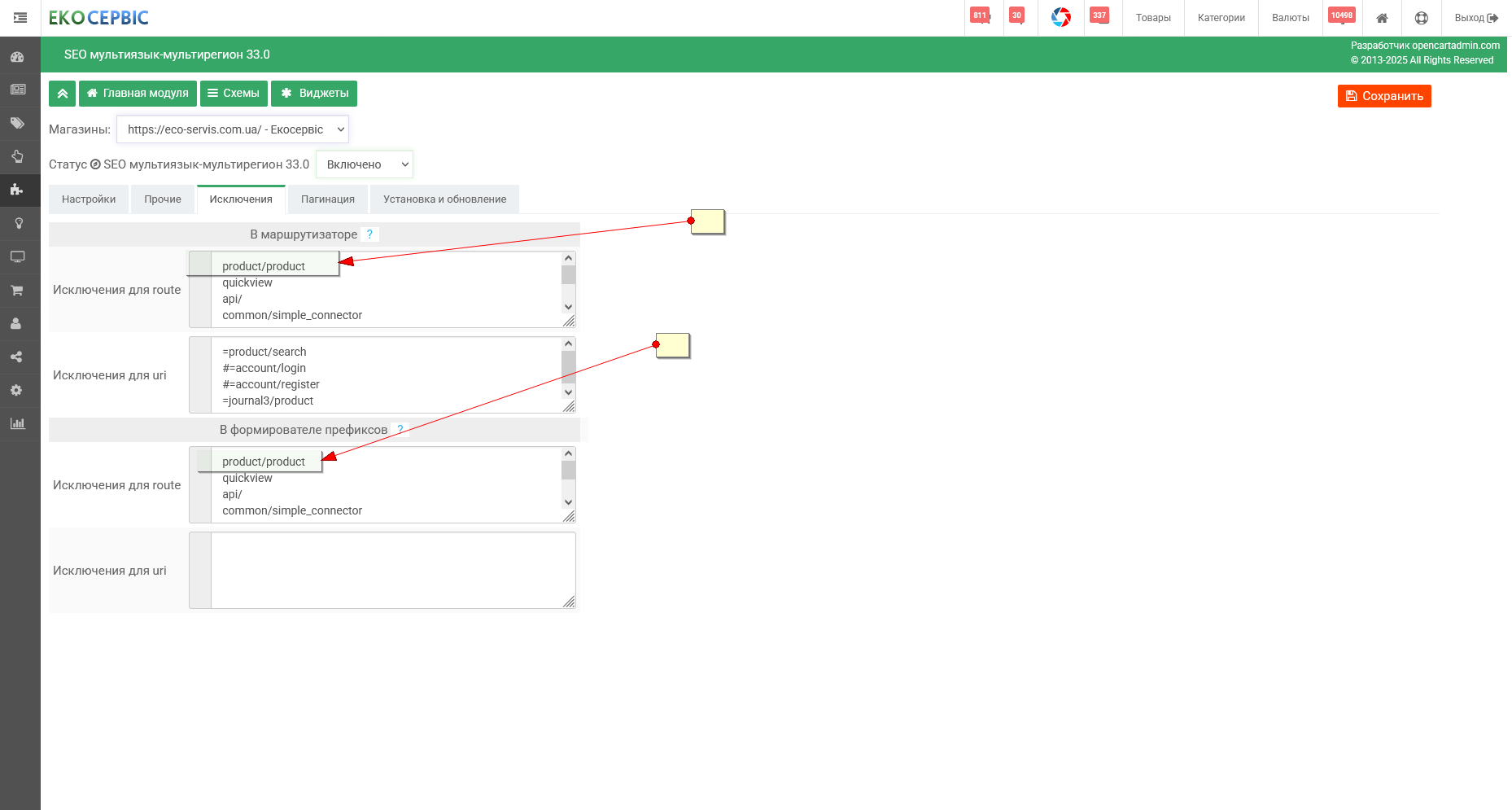Image resolution: width=1512 pixels, height=810 pixels.
Task: Open the Виджеты section
Action: 314,94
